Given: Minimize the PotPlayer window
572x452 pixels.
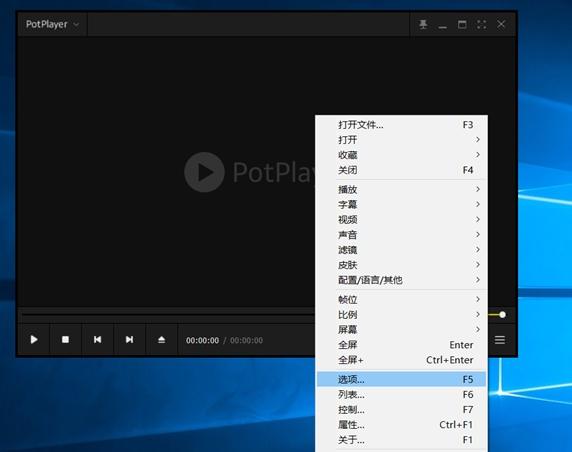Looking at the screenshot, I should [442, 27].
